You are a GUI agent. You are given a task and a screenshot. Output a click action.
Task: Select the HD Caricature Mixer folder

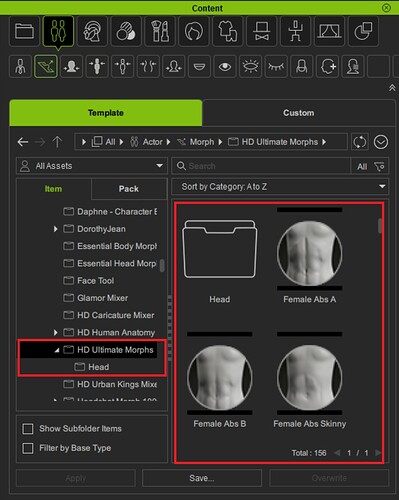pyautogui.click(x=109, y=315)
